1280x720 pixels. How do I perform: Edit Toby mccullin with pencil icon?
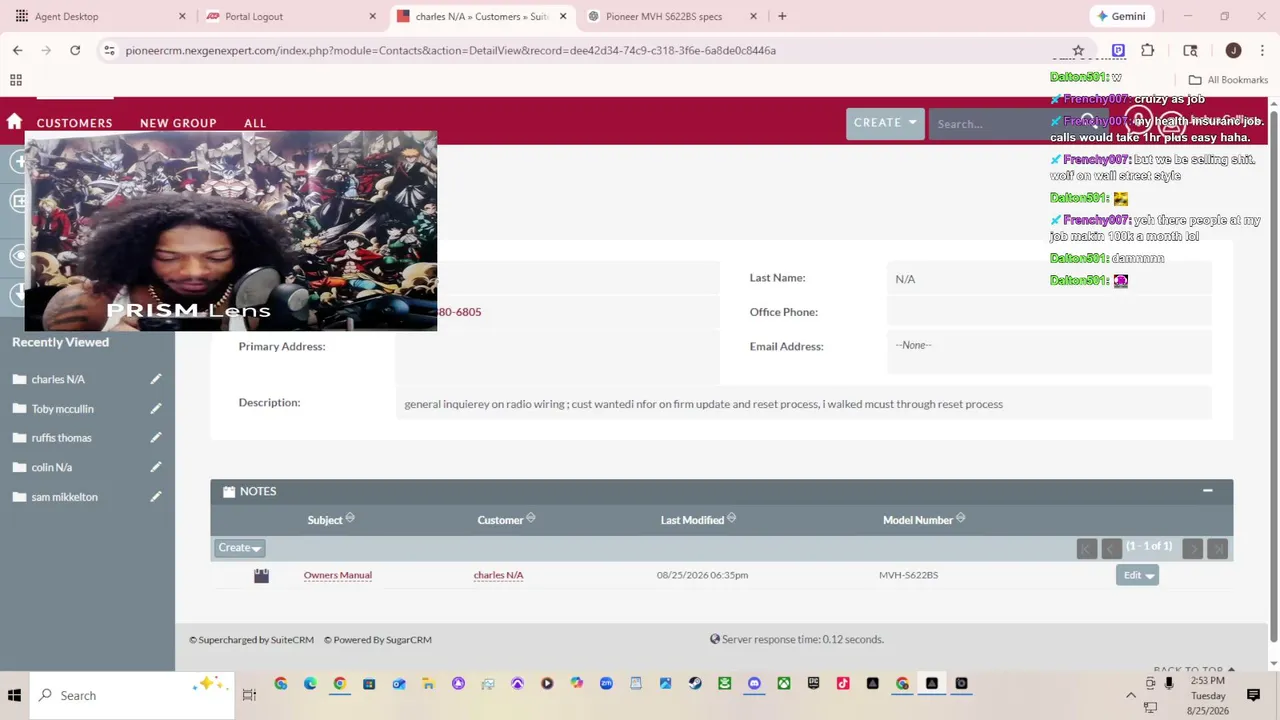(156, 408)
